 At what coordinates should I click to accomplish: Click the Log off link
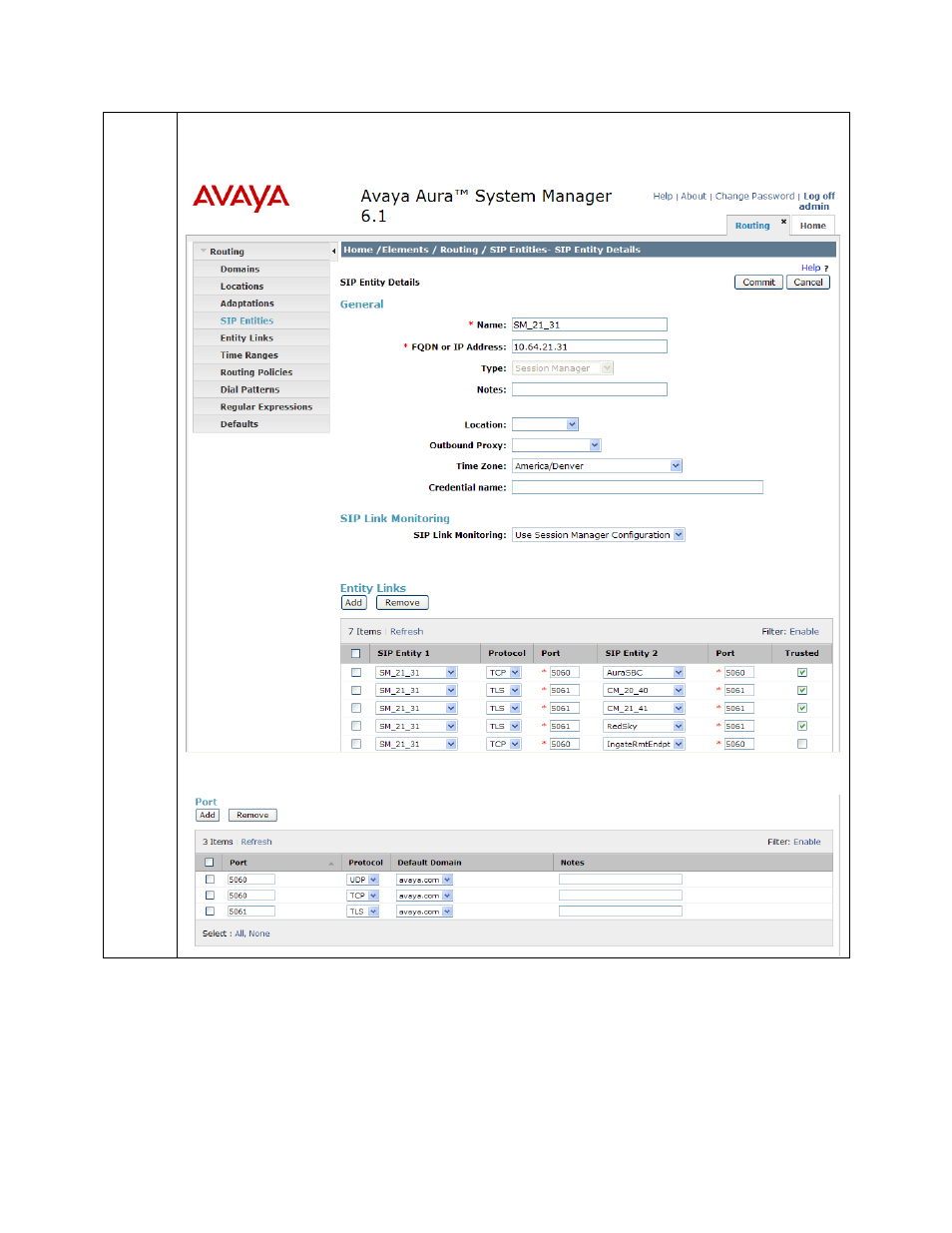tap(819, 197)
